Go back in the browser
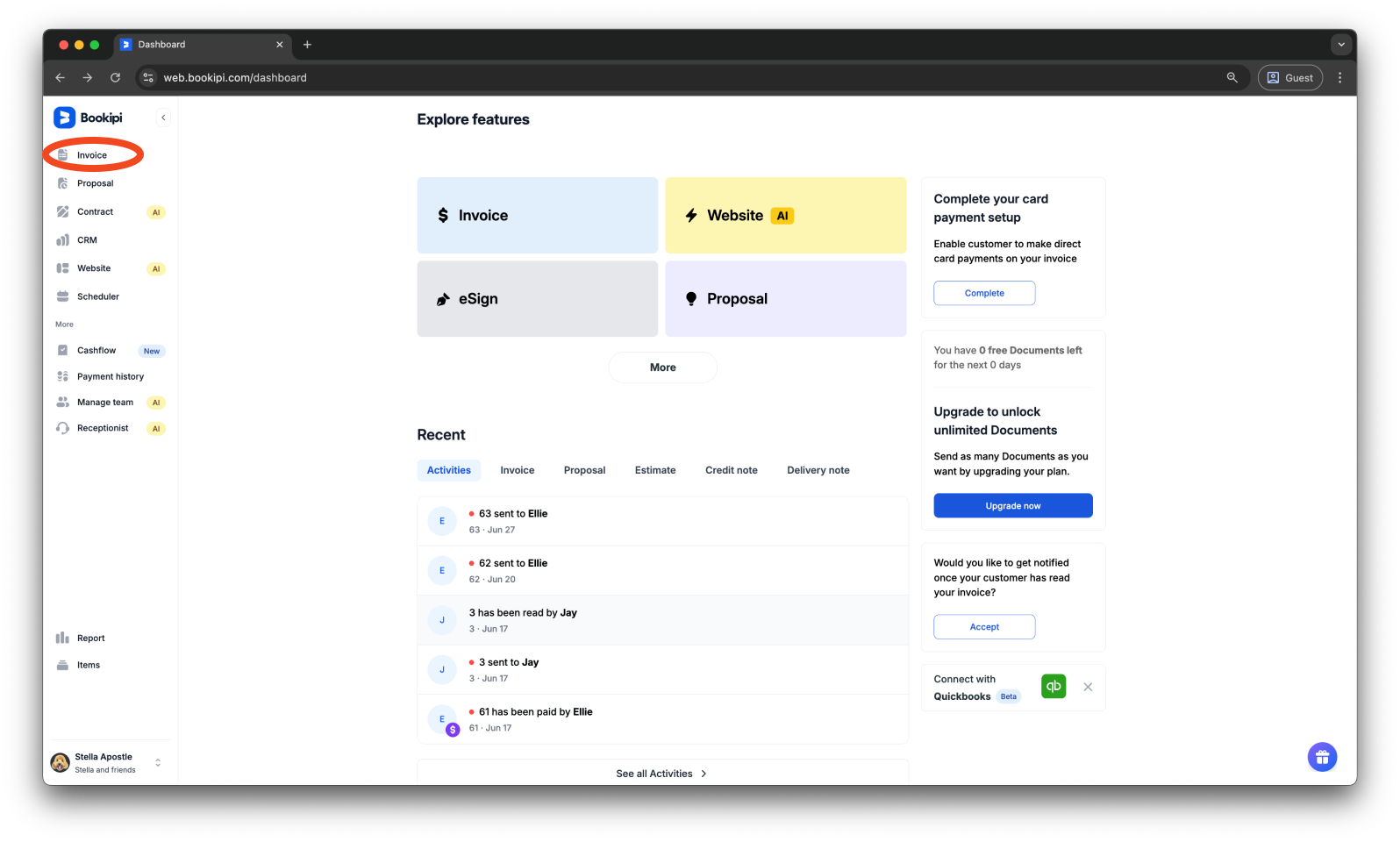The height and width of the screenshot is (842, 1400). pos(60,77)
